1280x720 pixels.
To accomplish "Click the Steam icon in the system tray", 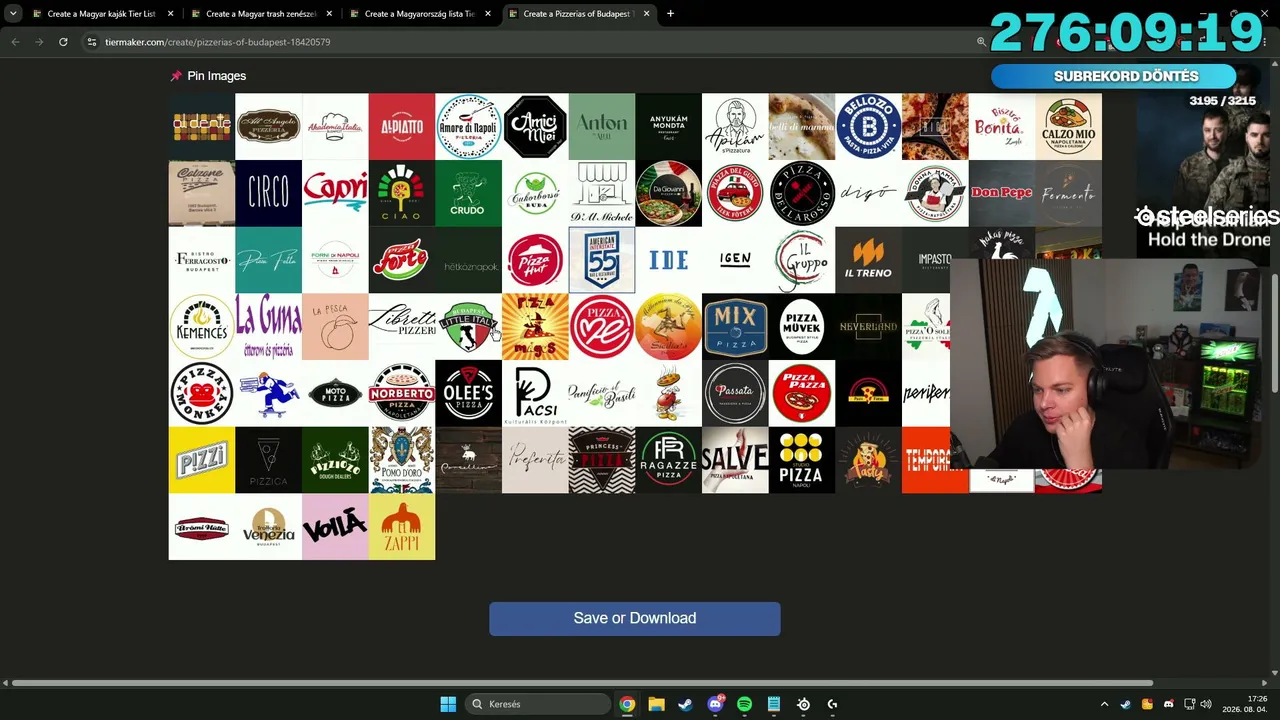I will click(1126, 704).
